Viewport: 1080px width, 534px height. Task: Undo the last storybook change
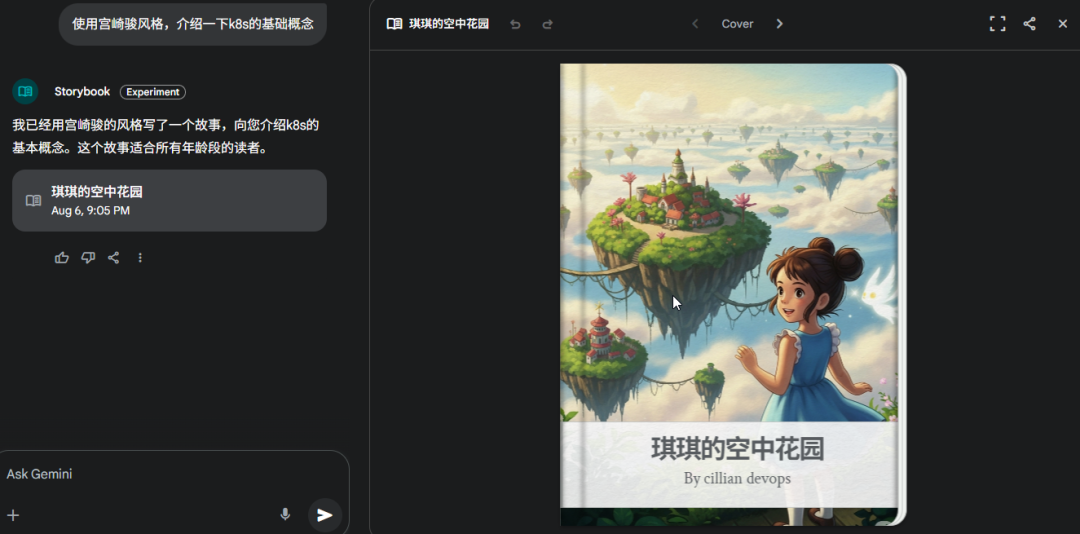coord(515,24)
